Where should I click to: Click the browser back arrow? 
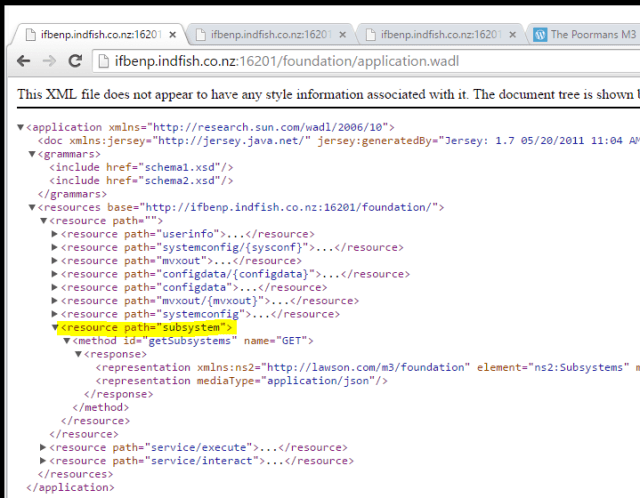tap(22, 61)
